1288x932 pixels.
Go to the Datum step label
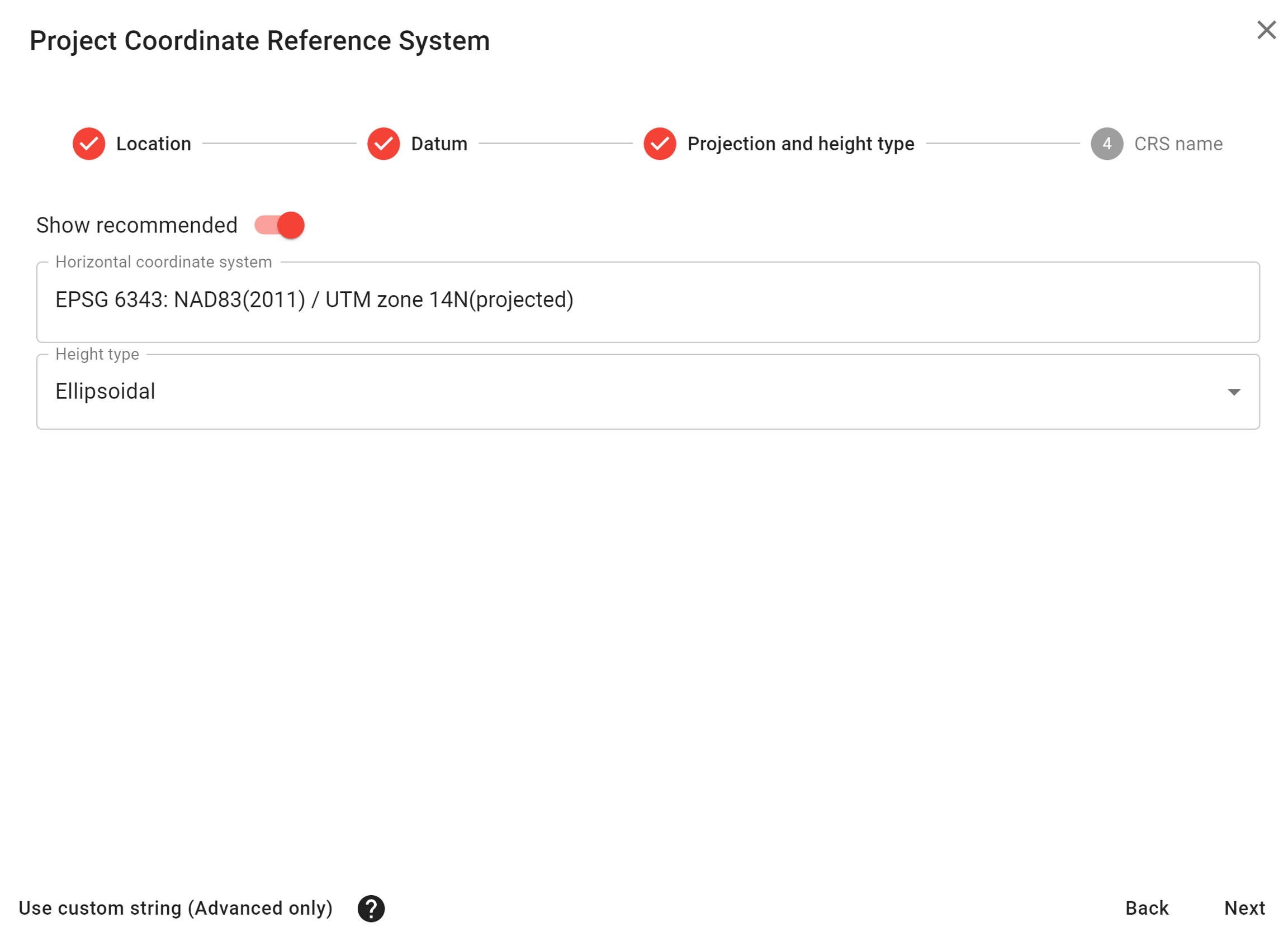point(439,144)
